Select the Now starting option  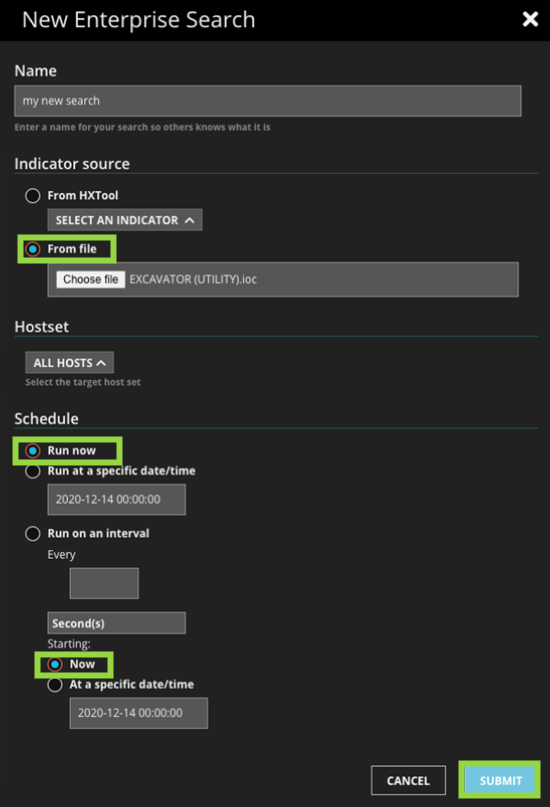[x=55, y=664]
